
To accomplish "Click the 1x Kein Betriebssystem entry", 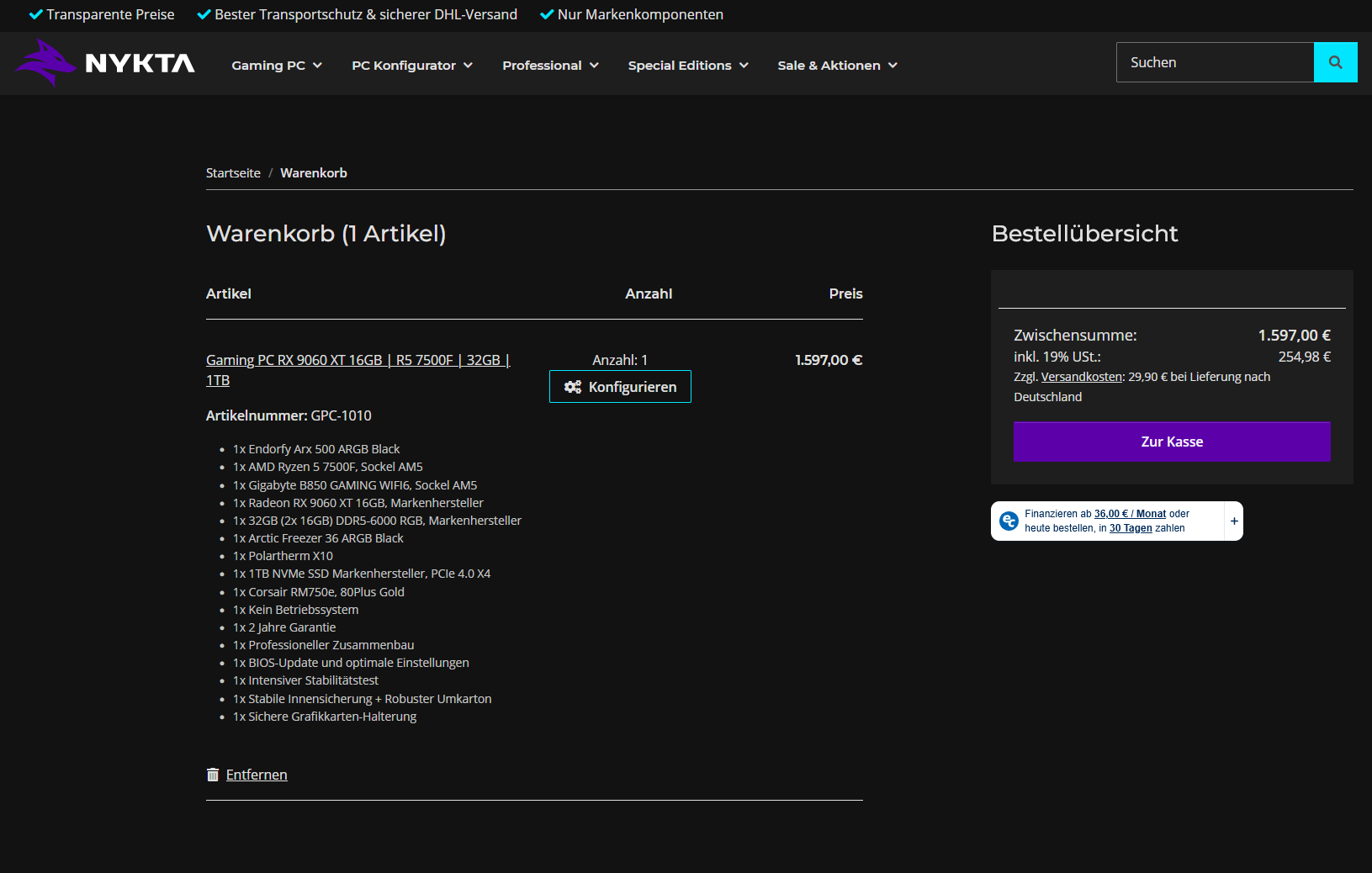I will (x=295, y=610).
